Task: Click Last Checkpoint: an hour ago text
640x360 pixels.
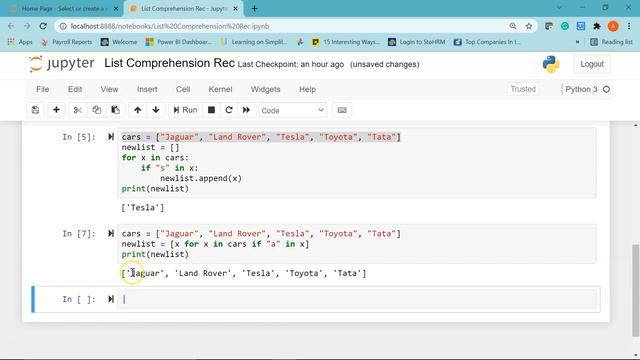Action: click(291, 64)
